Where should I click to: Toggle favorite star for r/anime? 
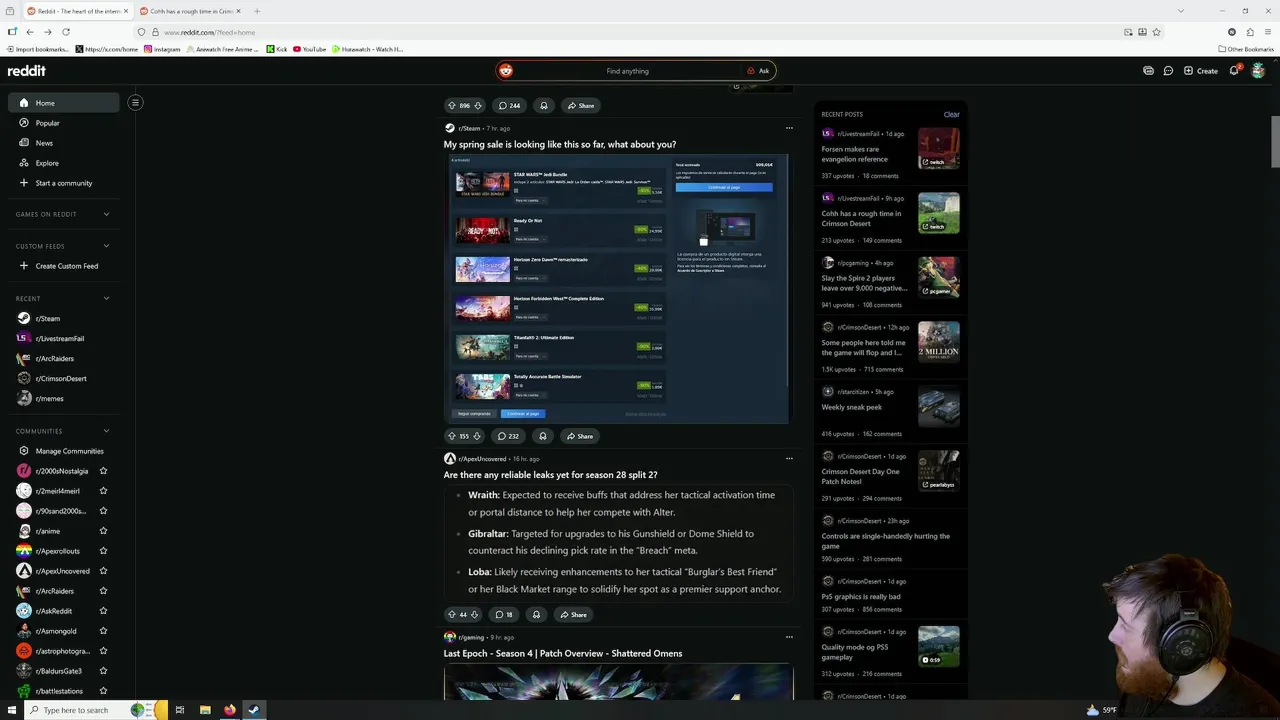point(103,531)
